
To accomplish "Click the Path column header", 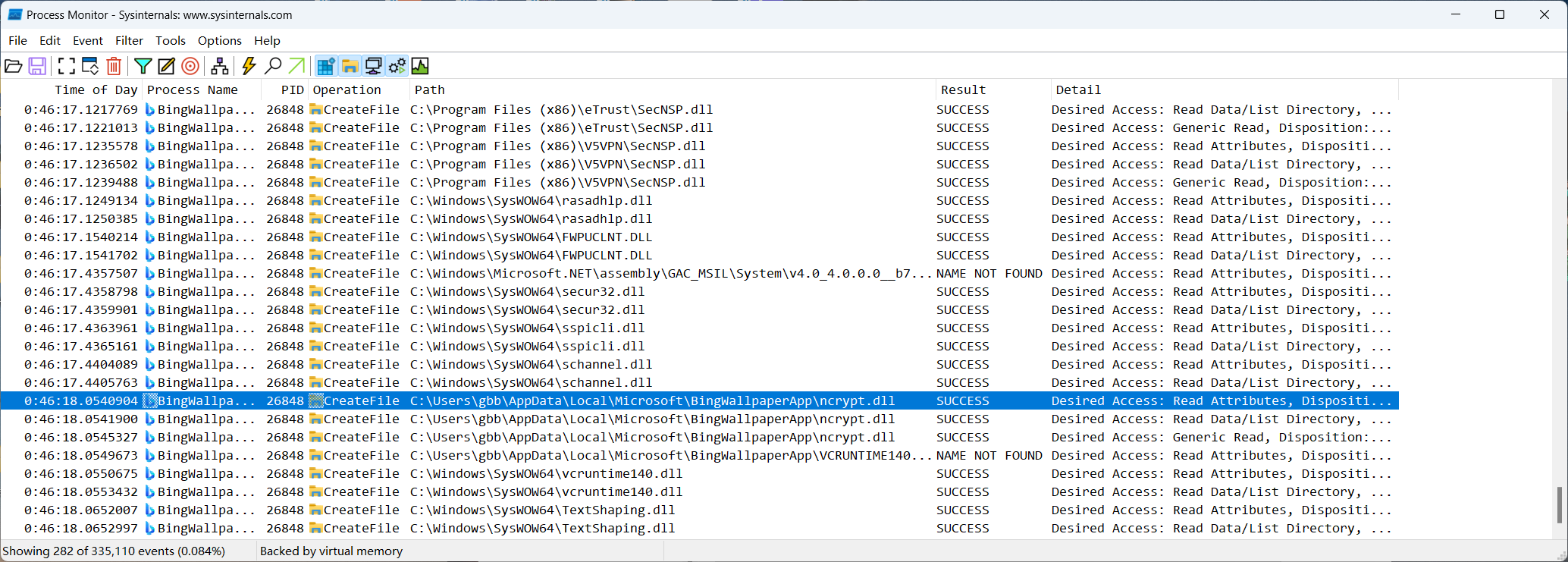I will tap(672, 89).
